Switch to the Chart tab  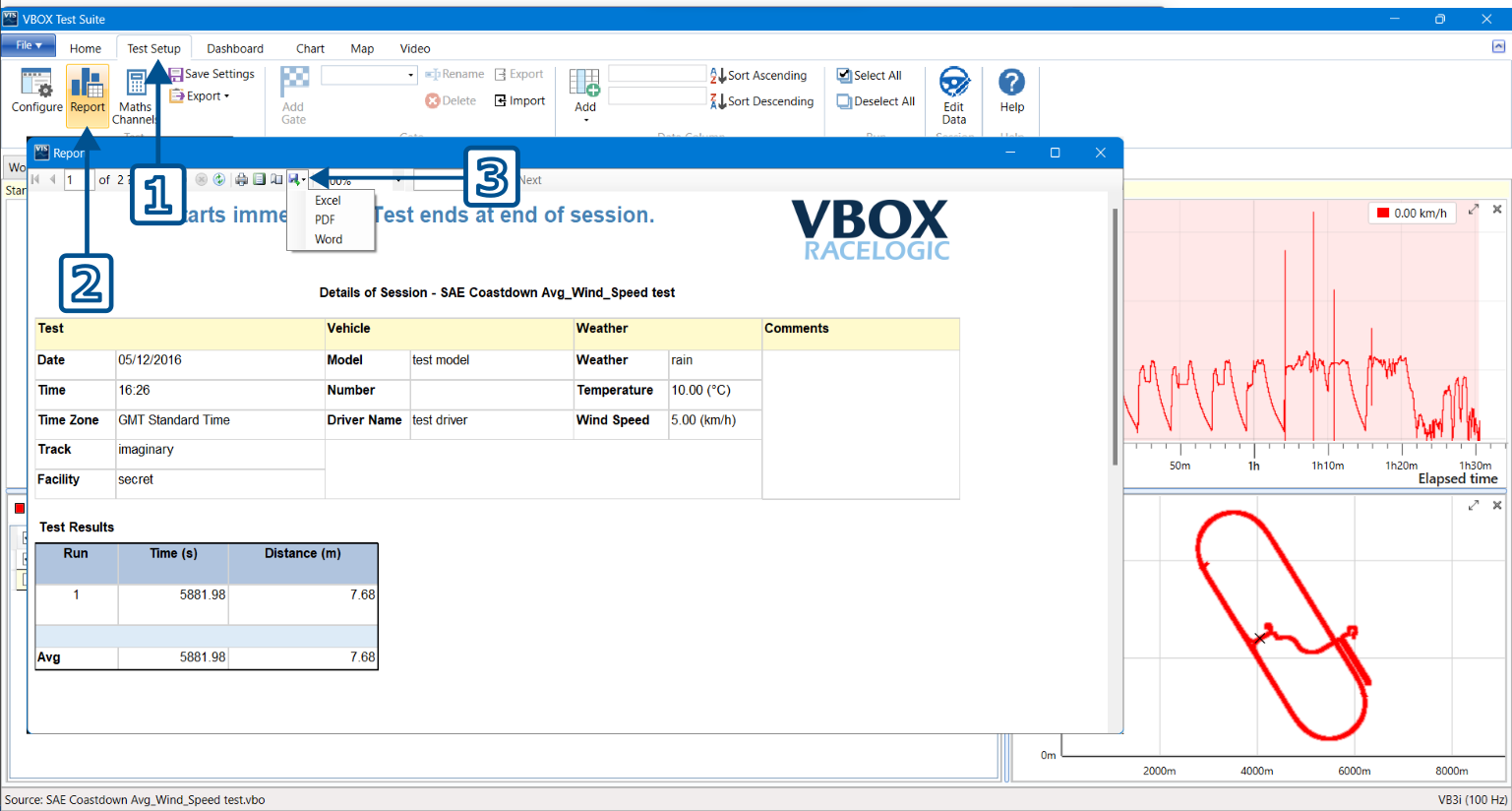pyautogui.click(x=310, y=48)
